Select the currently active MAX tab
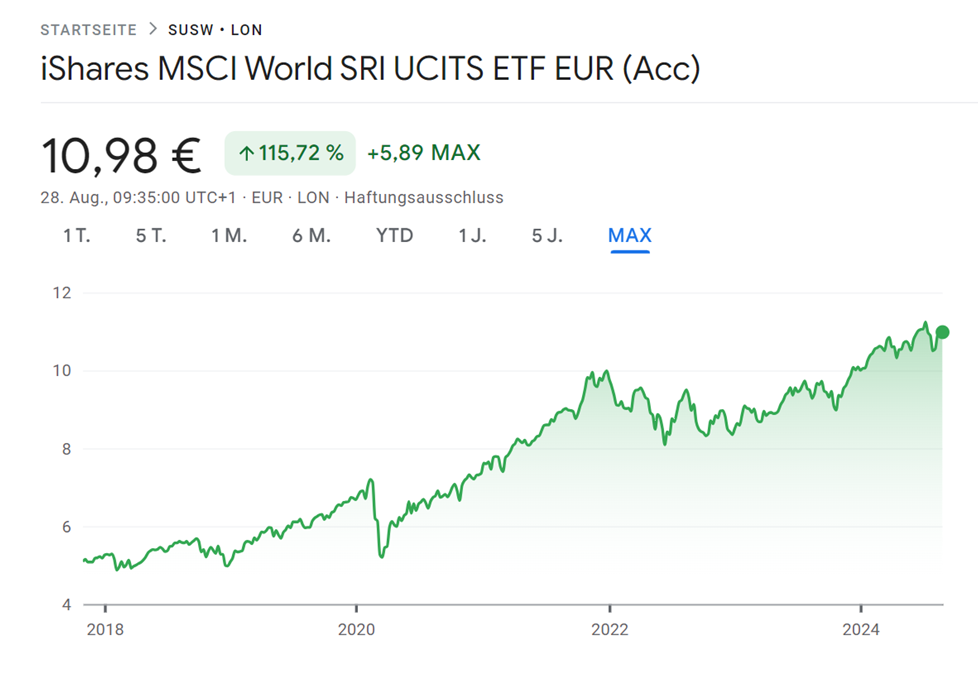The height and width of the screenshot is (675, 978). (x=629, y=236)
